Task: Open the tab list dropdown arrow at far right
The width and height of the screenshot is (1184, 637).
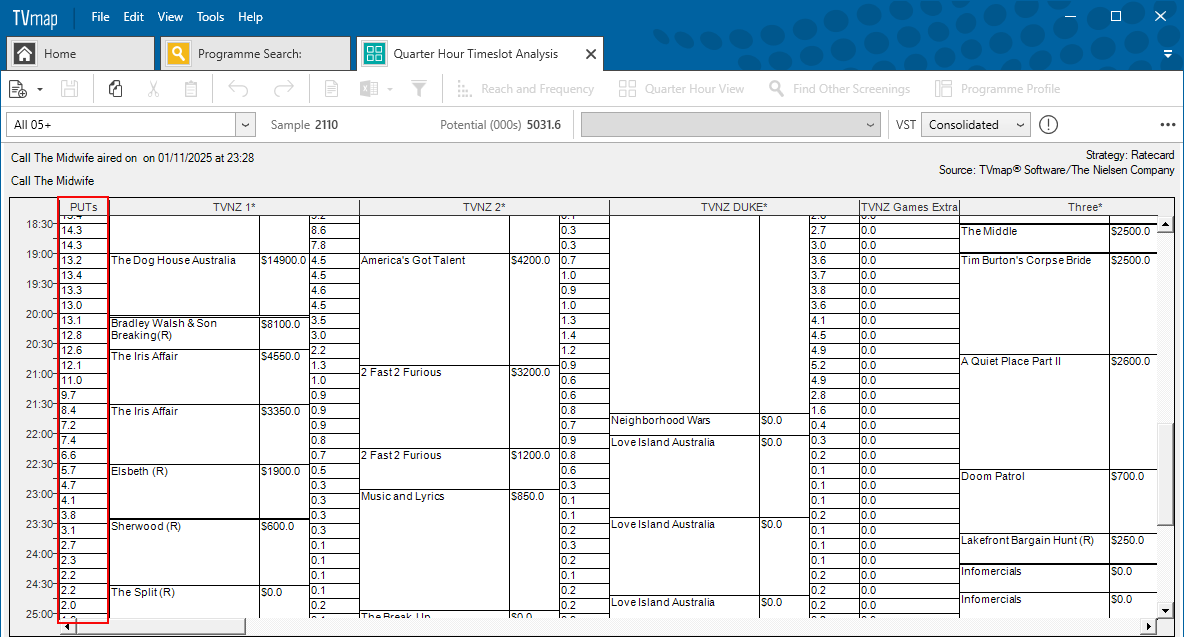Action: pos(1167,54)
